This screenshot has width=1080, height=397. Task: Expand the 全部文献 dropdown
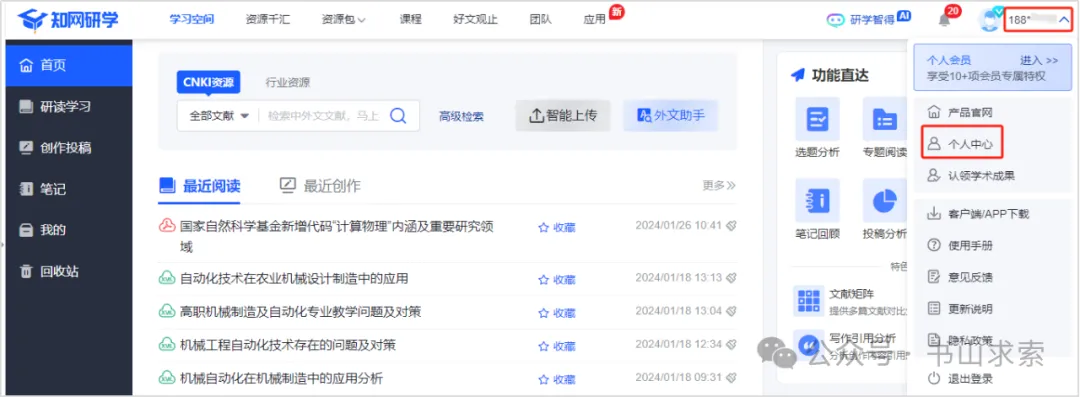[x=218, y=116]
